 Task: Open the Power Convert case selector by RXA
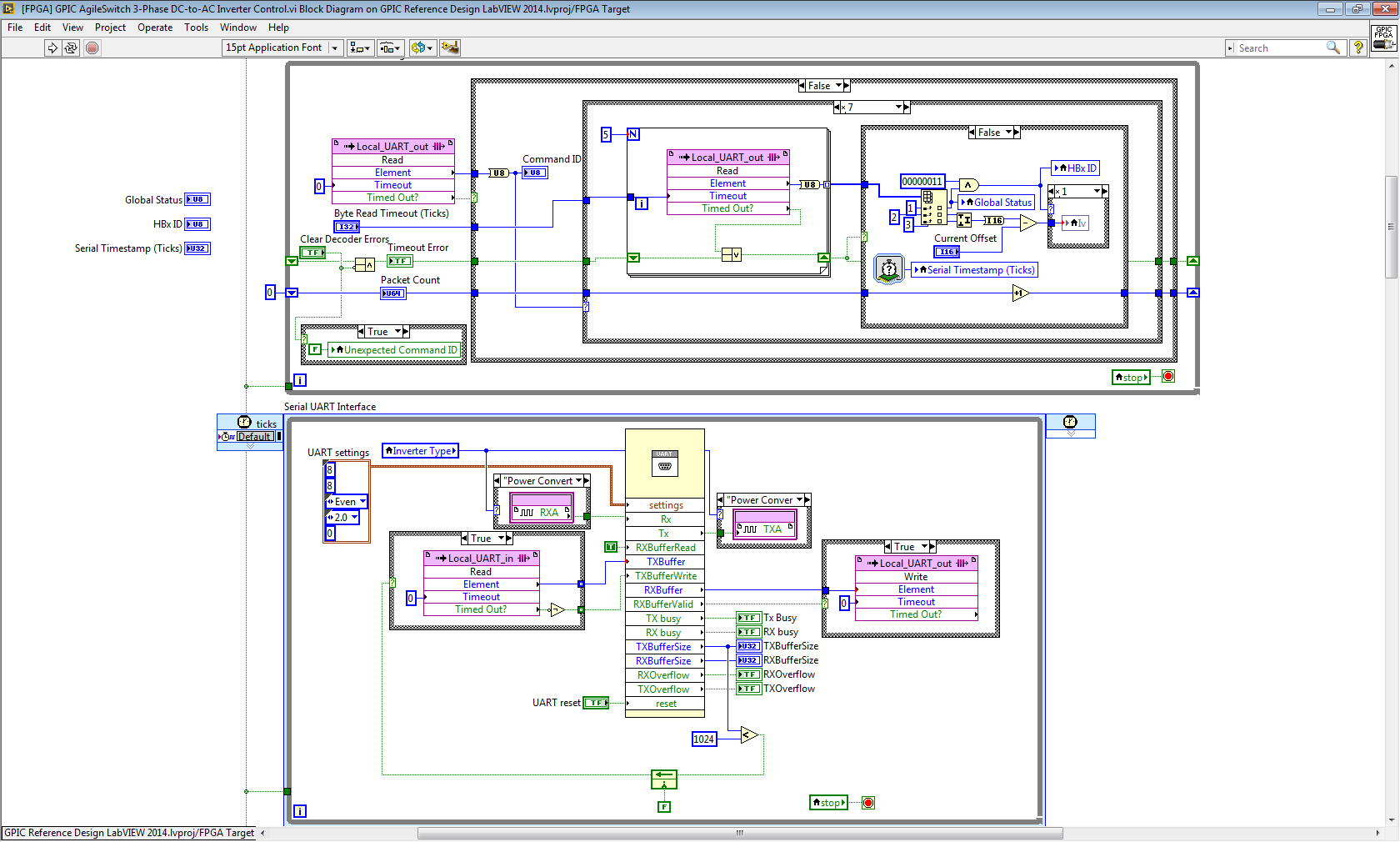click(x=578, y=481)
